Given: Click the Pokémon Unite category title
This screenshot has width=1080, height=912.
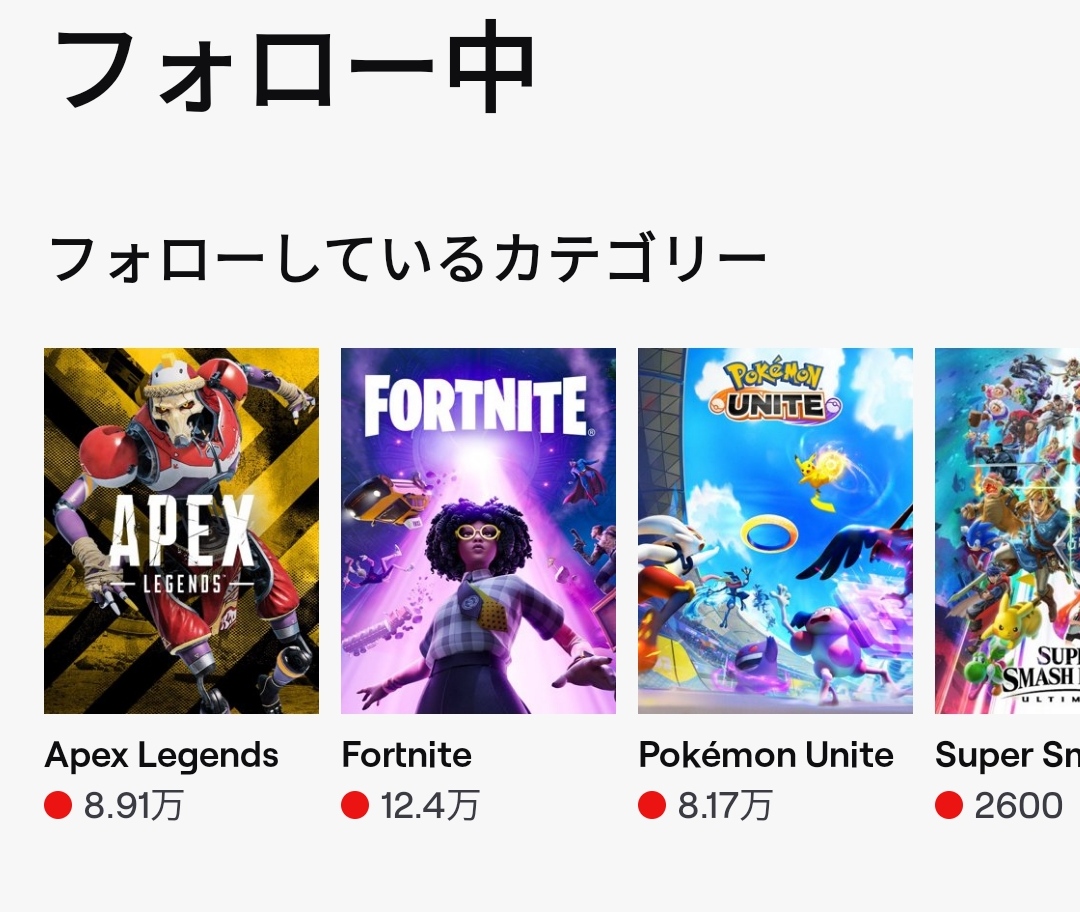Looking at the screenshot, I should (766, 755).
